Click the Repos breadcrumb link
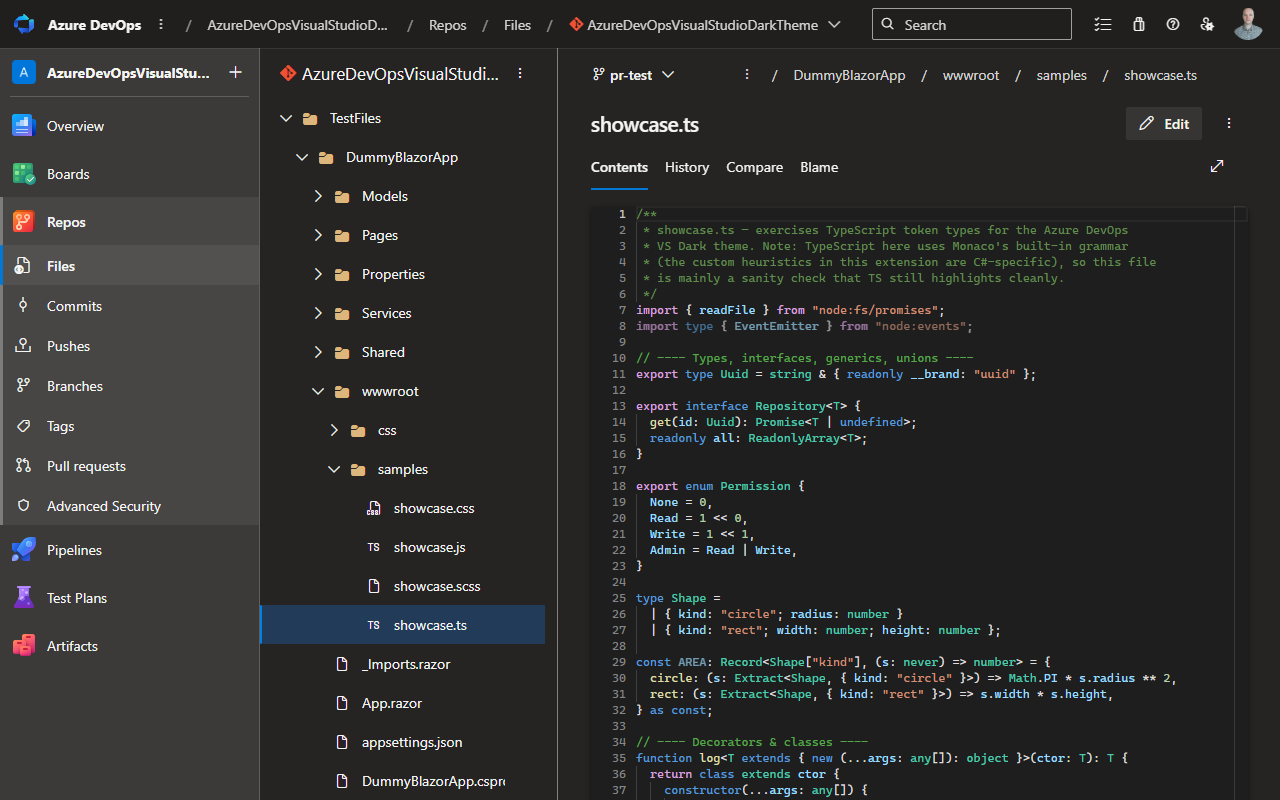The height and width of the screenshot is (800, 1280). 448,25
